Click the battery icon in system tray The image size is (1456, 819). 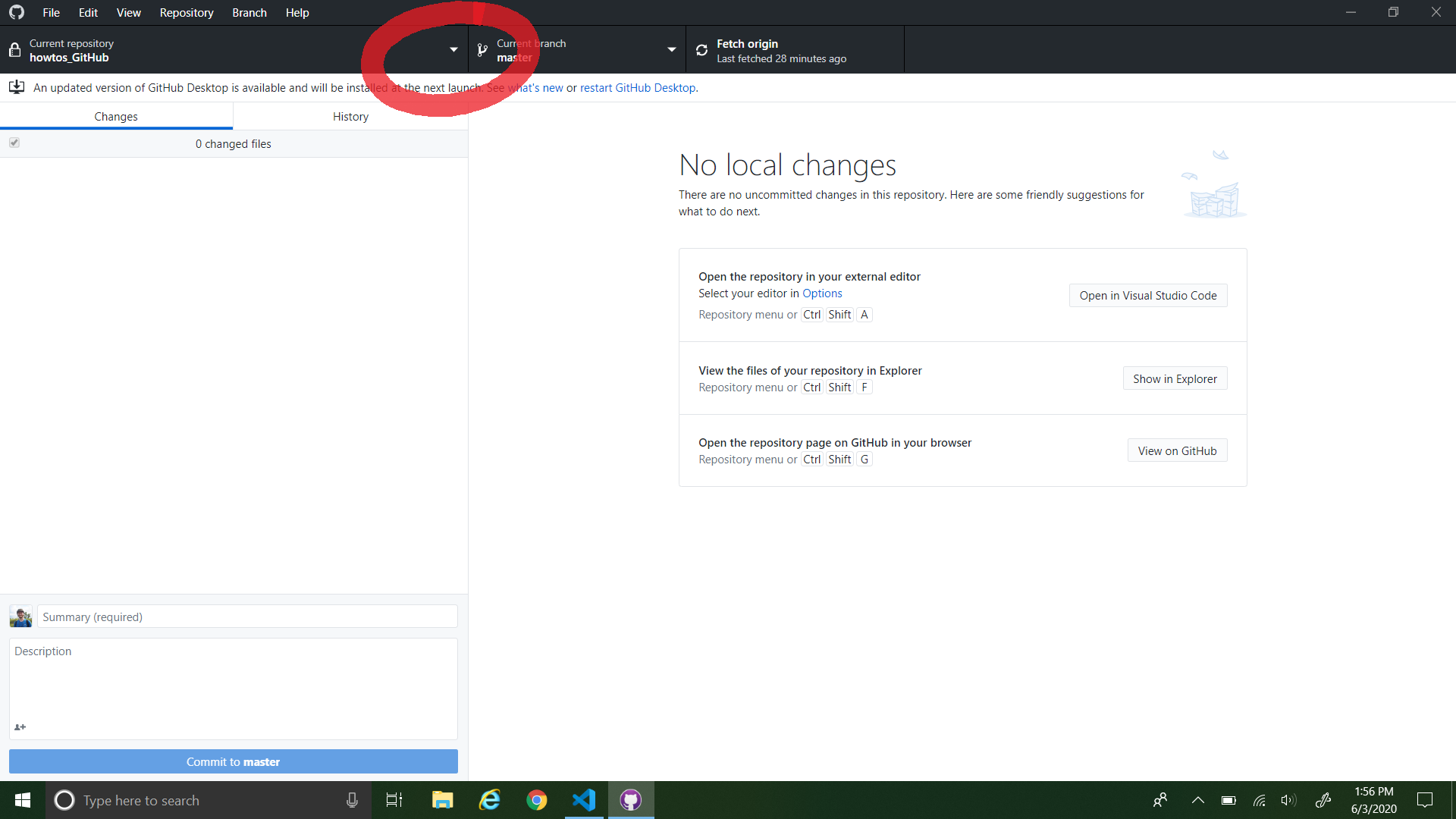[1228, 800]
